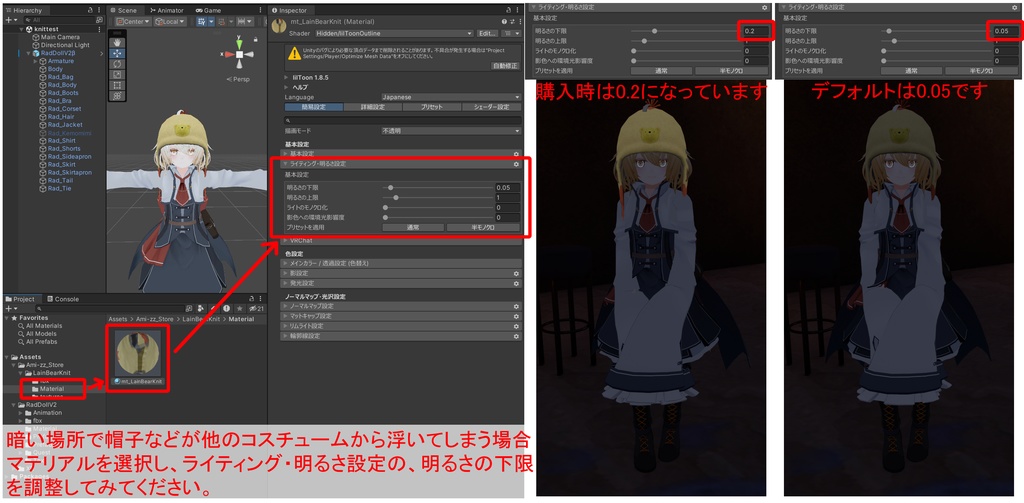Screen dimensions: 1024x503
Task: Switch to the Console tab
Action: (63, 299)
